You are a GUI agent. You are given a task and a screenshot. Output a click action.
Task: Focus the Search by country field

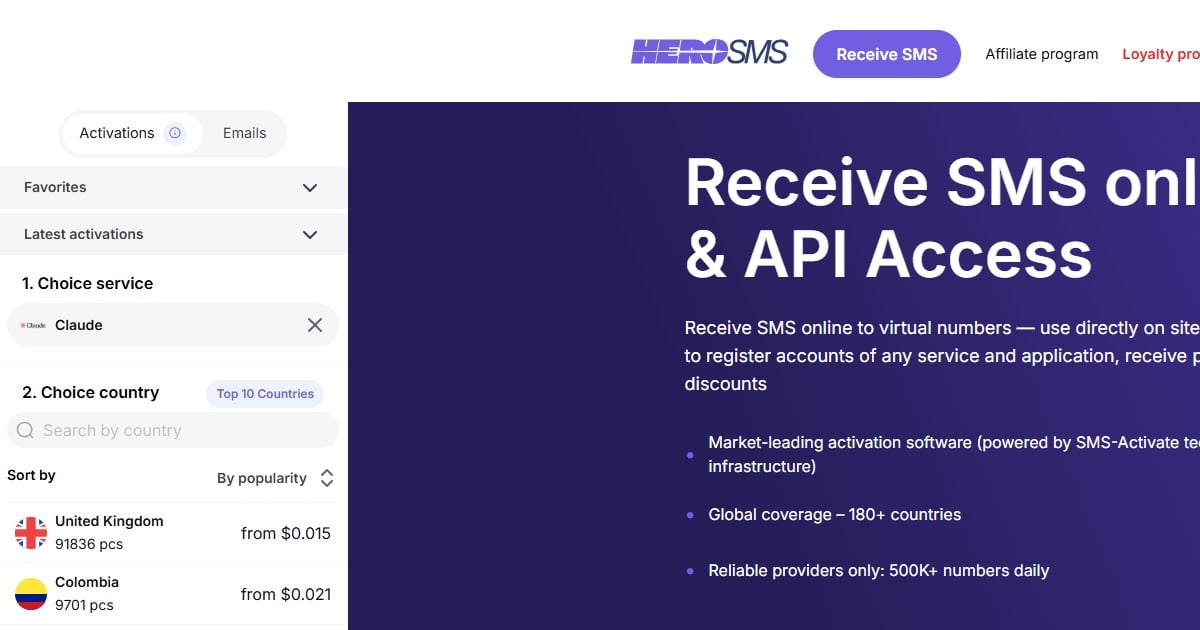(173, 431)
